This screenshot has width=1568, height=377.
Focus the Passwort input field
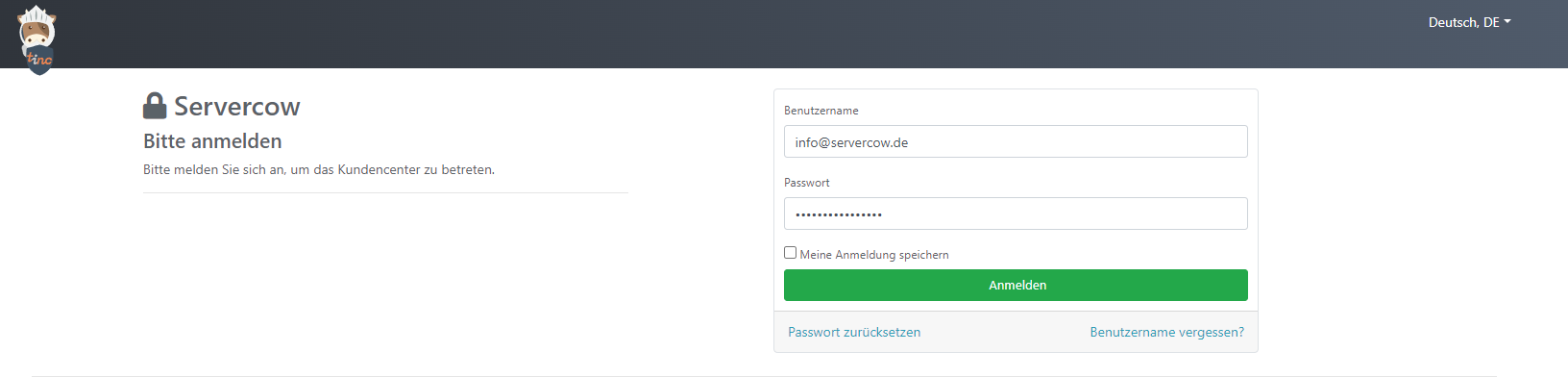click(1016, 214)
